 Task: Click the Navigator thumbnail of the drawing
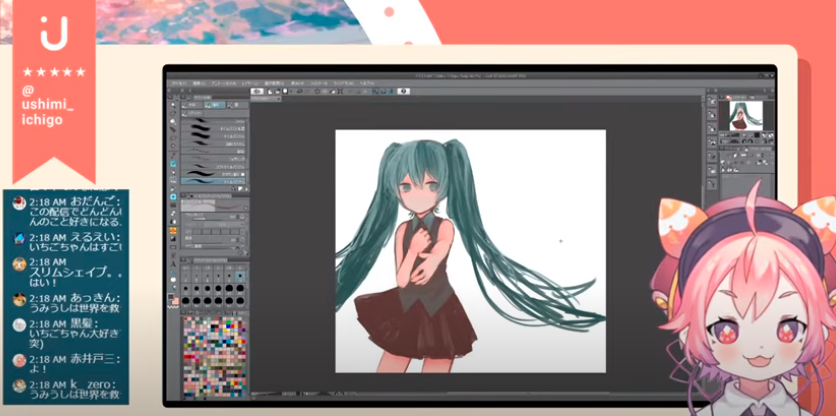(x=746, y=115)
